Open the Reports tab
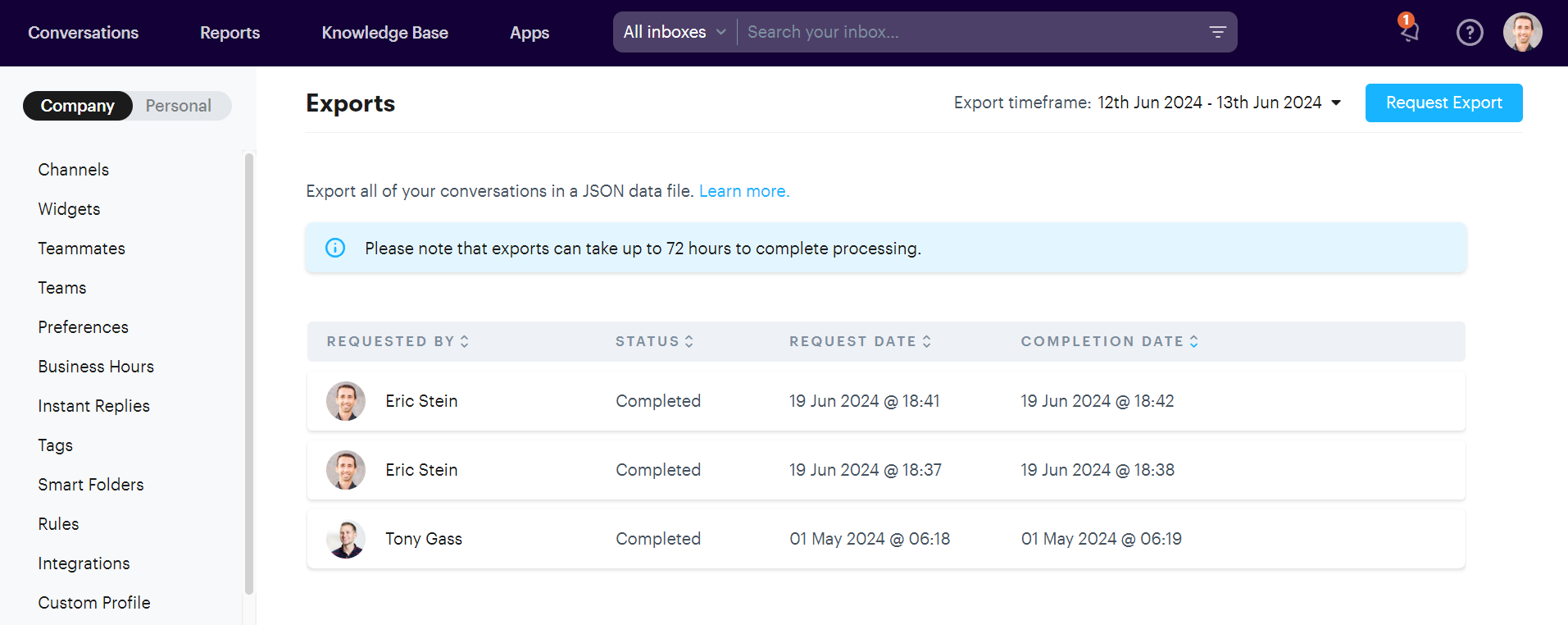1568x625 pixels. [230, 33]
